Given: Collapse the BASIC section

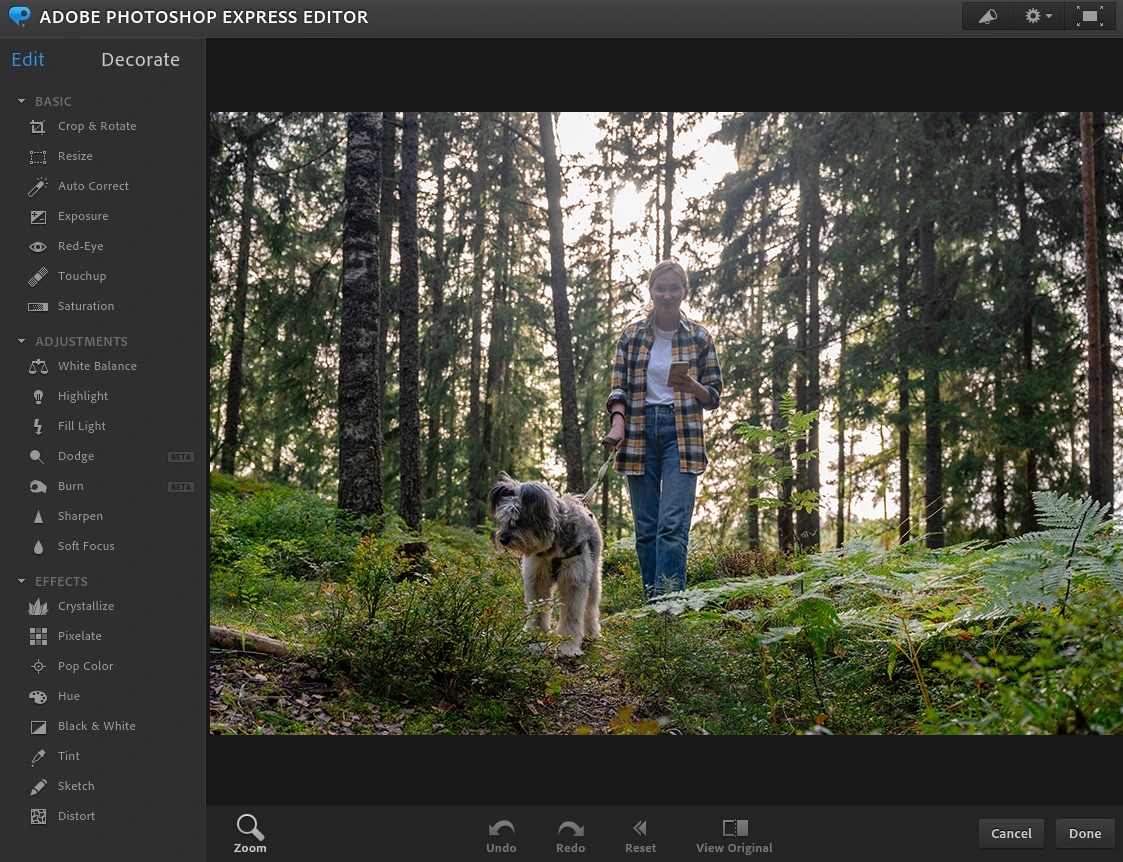Looking at the screenshot, I should click(x=22, y=102).
